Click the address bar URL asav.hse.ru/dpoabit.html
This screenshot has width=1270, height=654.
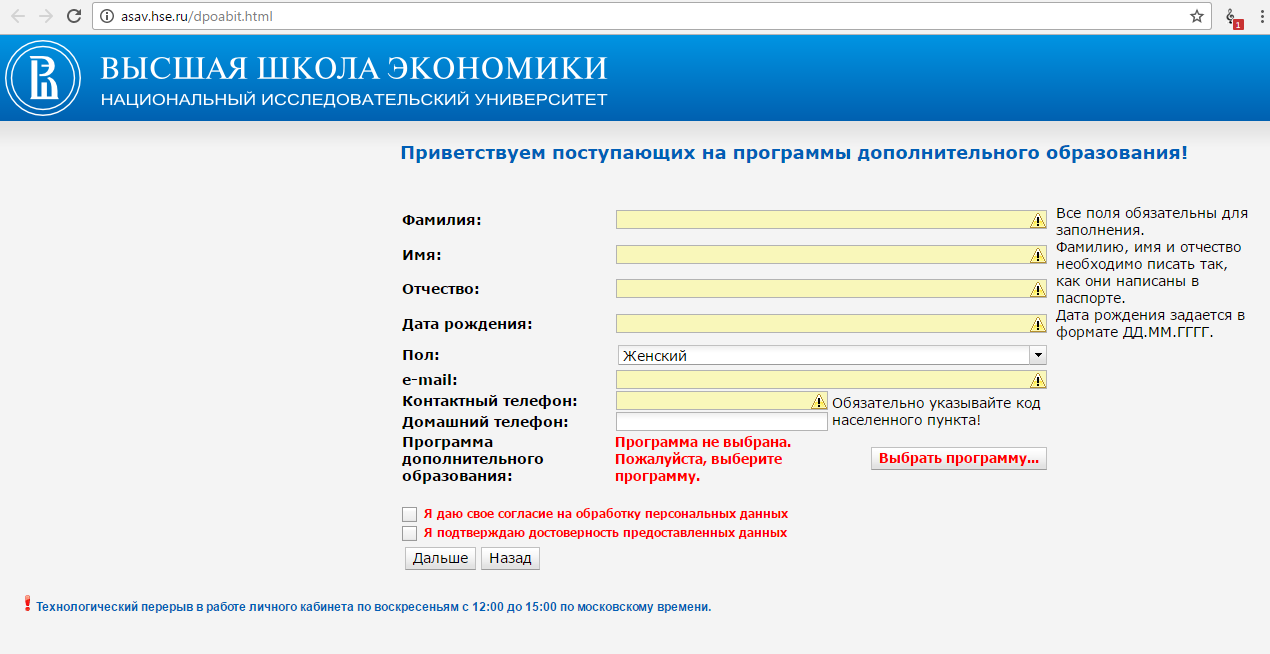point(196,16)
